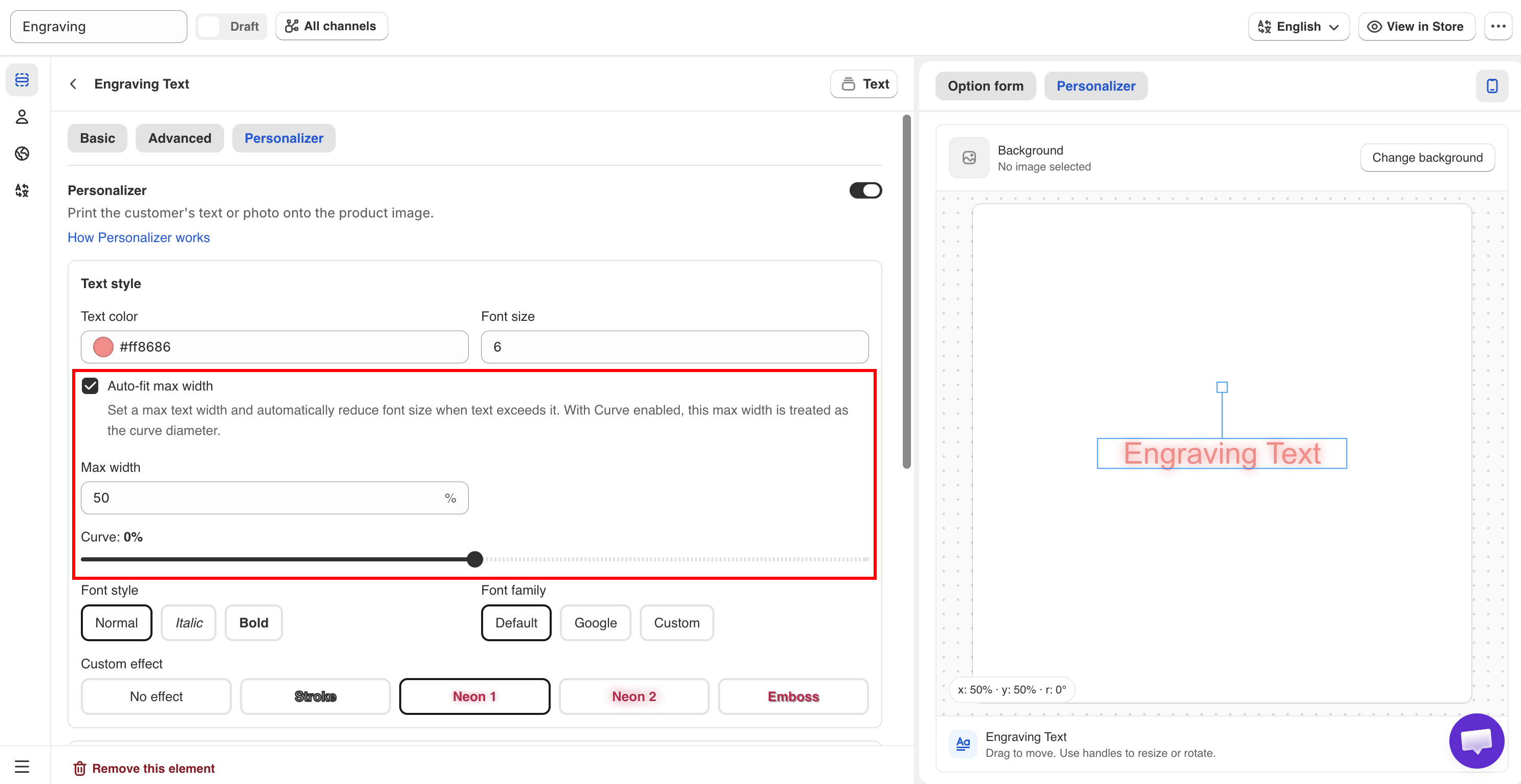Click the Change background button

[1427, 158]
